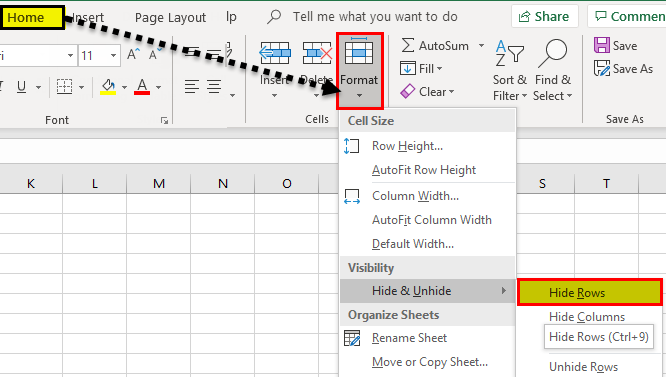The width and height of the screenshot is (666, 377).
Task: Click the Borders icon
Action: (65, 87)
